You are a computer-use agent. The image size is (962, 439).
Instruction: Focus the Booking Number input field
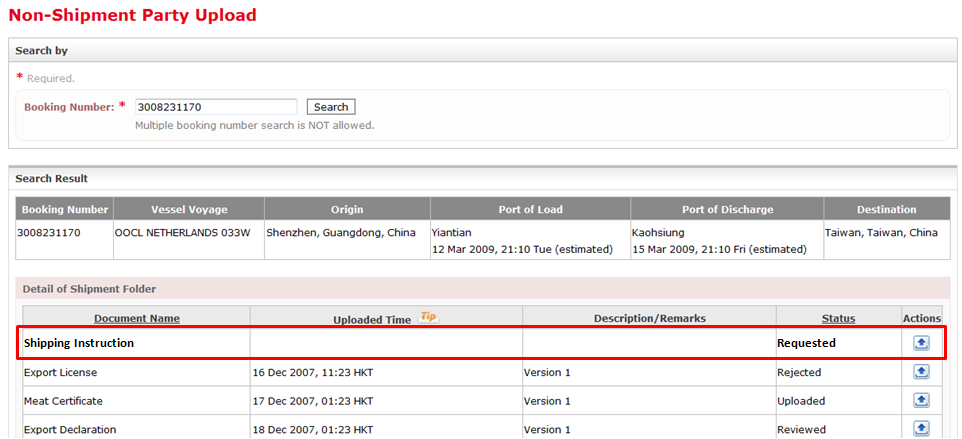tap(216, 107)
